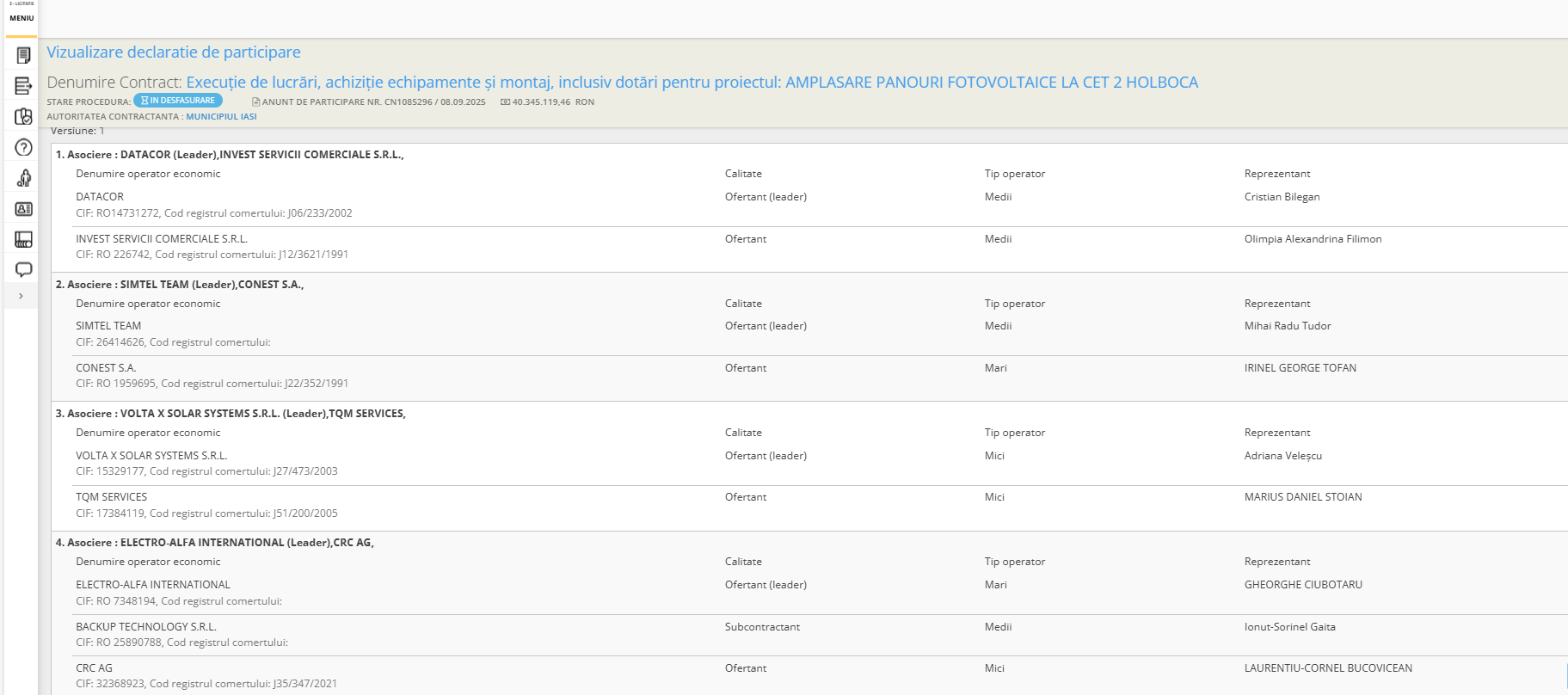Click the 2. Asociere SIMTEL TEAM header

(180, 285)
